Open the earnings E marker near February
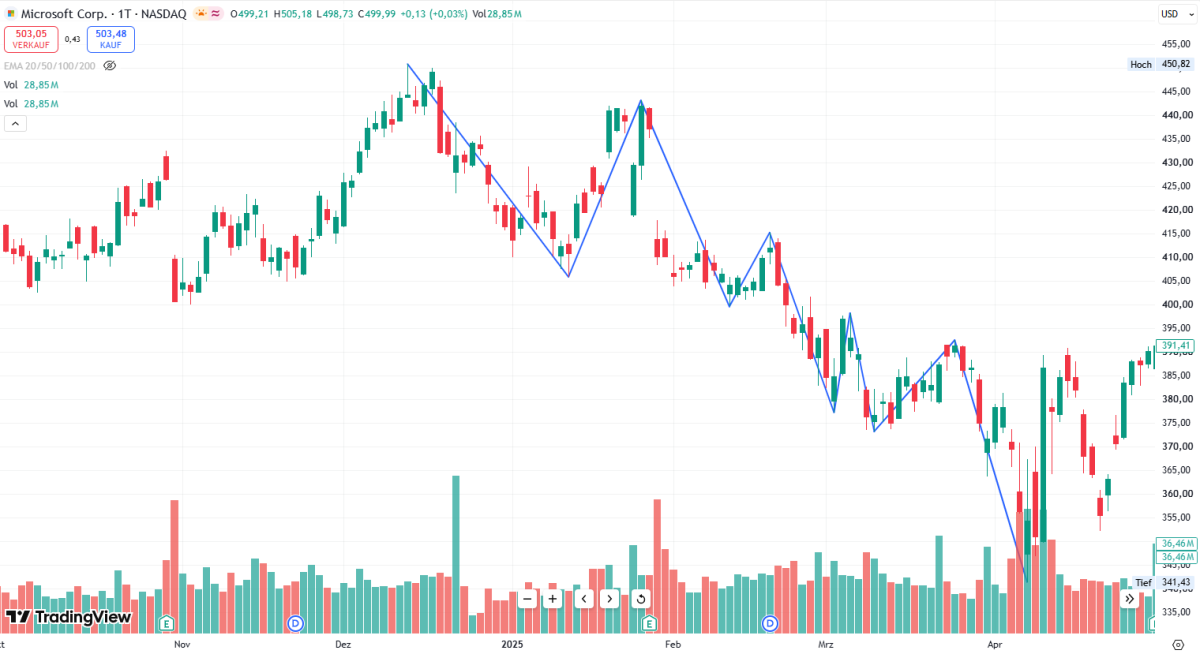This screenshot has height=654, width=1200. [649, 623]
